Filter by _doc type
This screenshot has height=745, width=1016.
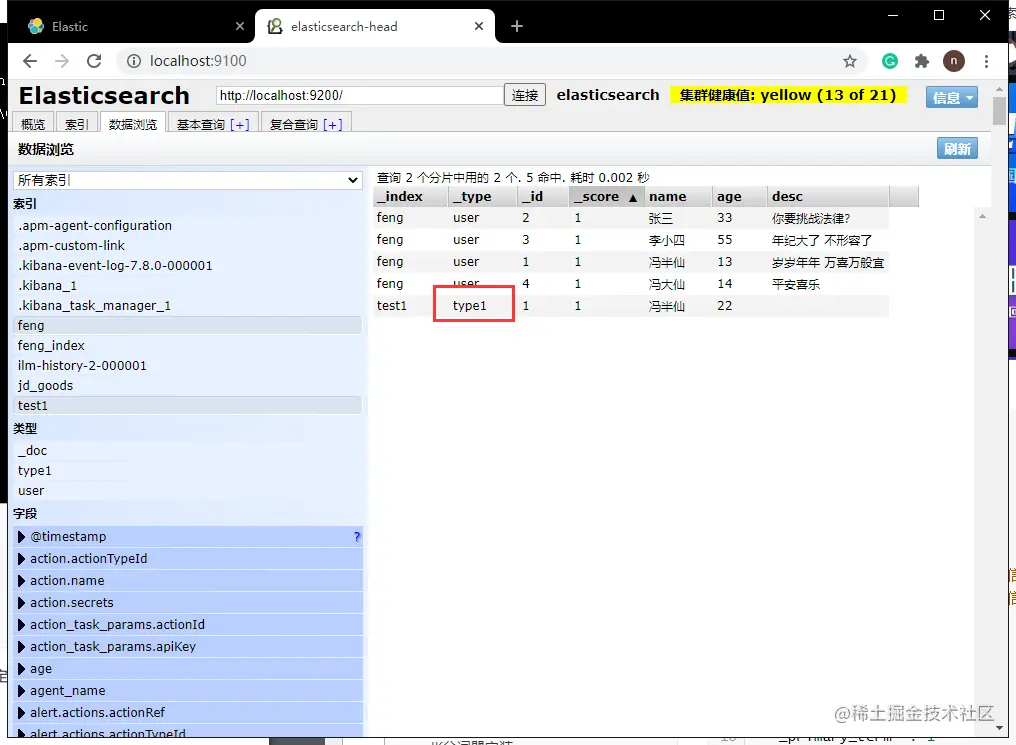pos(187,450)
